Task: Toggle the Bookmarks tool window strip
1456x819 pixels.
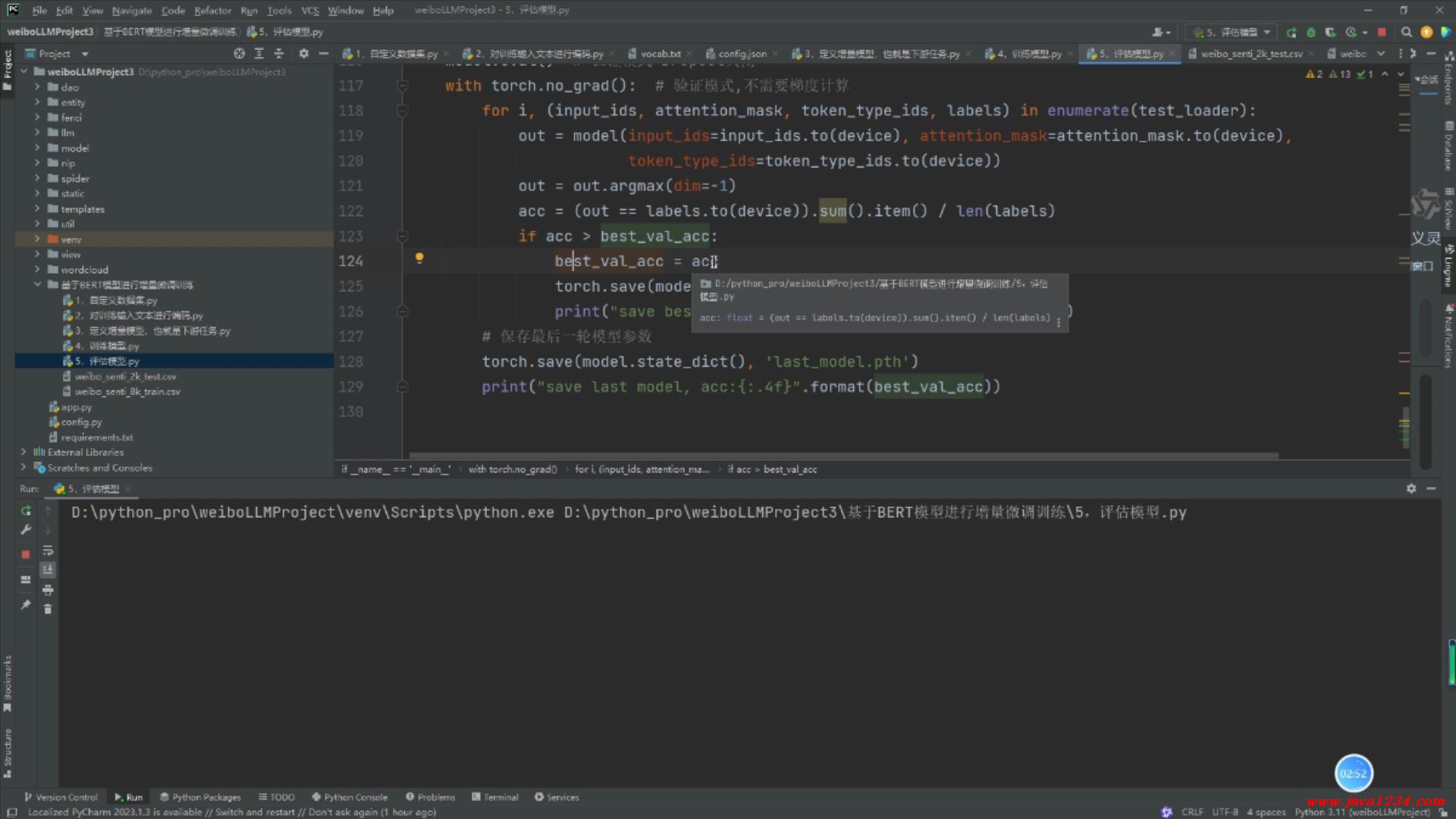Action: point(8,682)
